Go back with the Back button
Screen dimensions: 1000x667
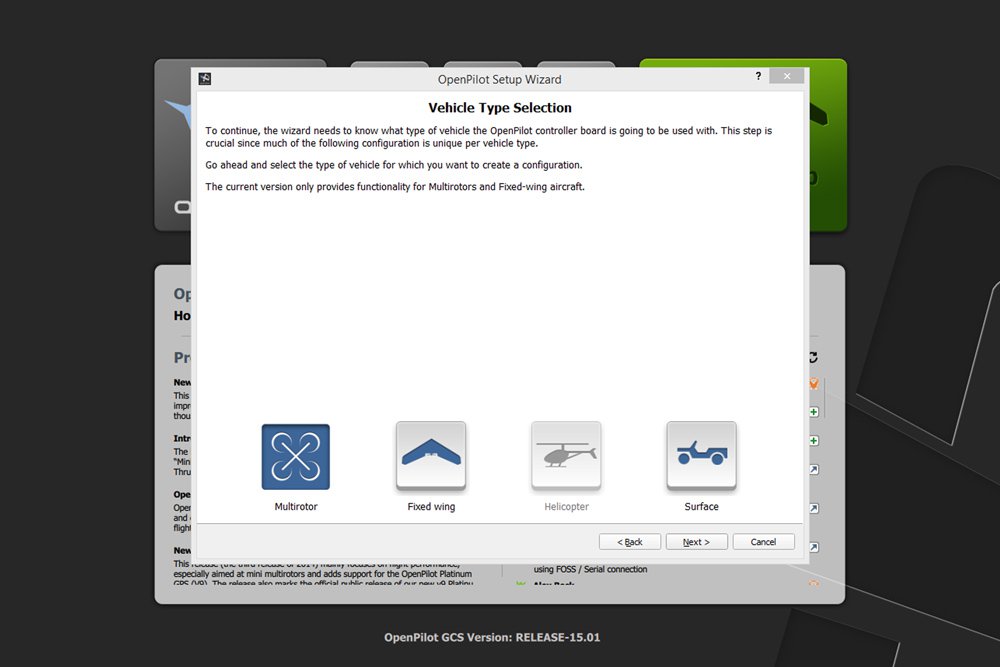click(630, 541)
